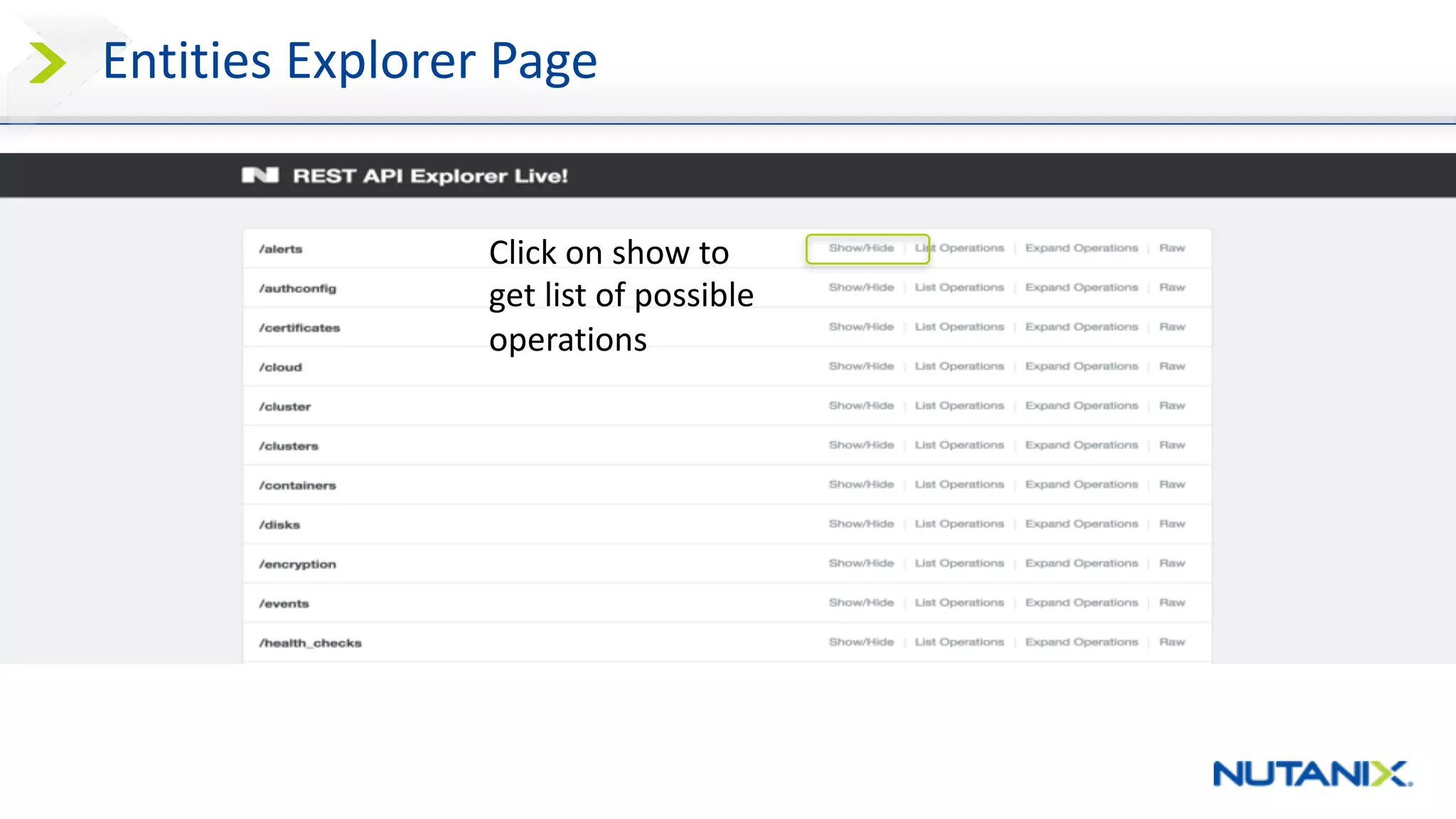
Task: Open the /alerts endpoint link
Action: 281,249
